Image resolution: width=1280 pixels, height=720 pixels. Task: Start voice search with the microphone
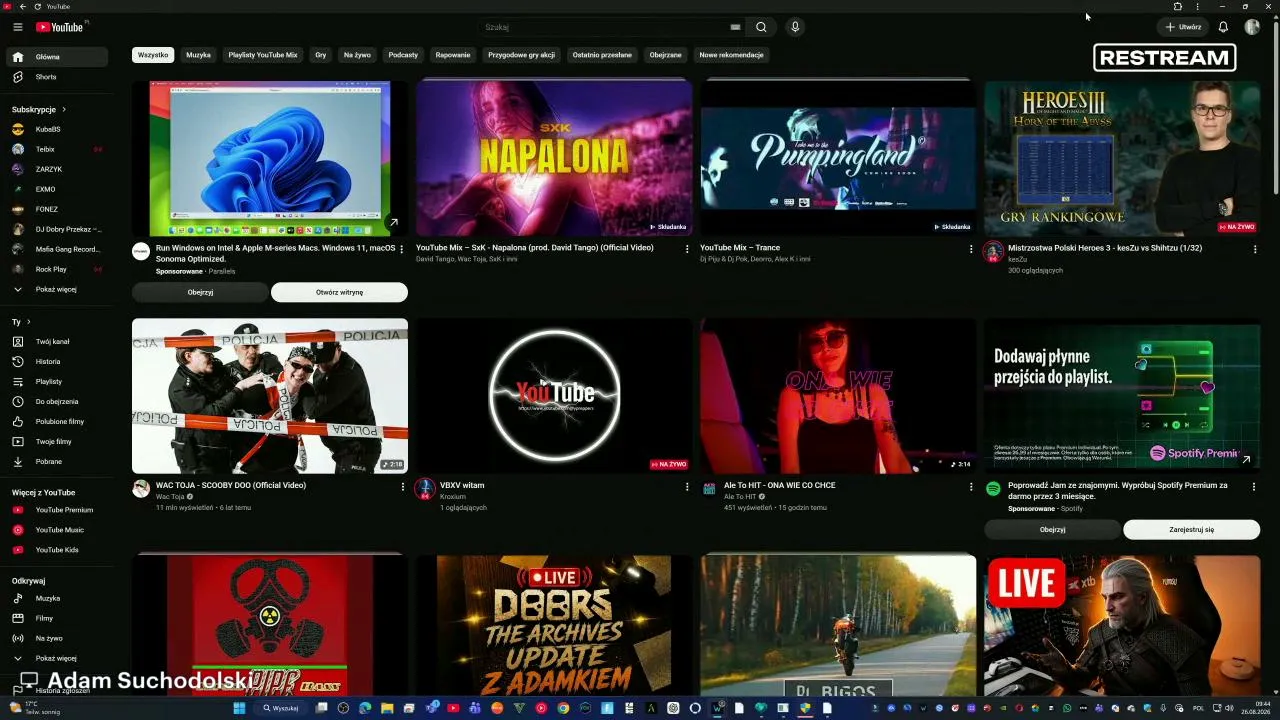pos(795,27)
